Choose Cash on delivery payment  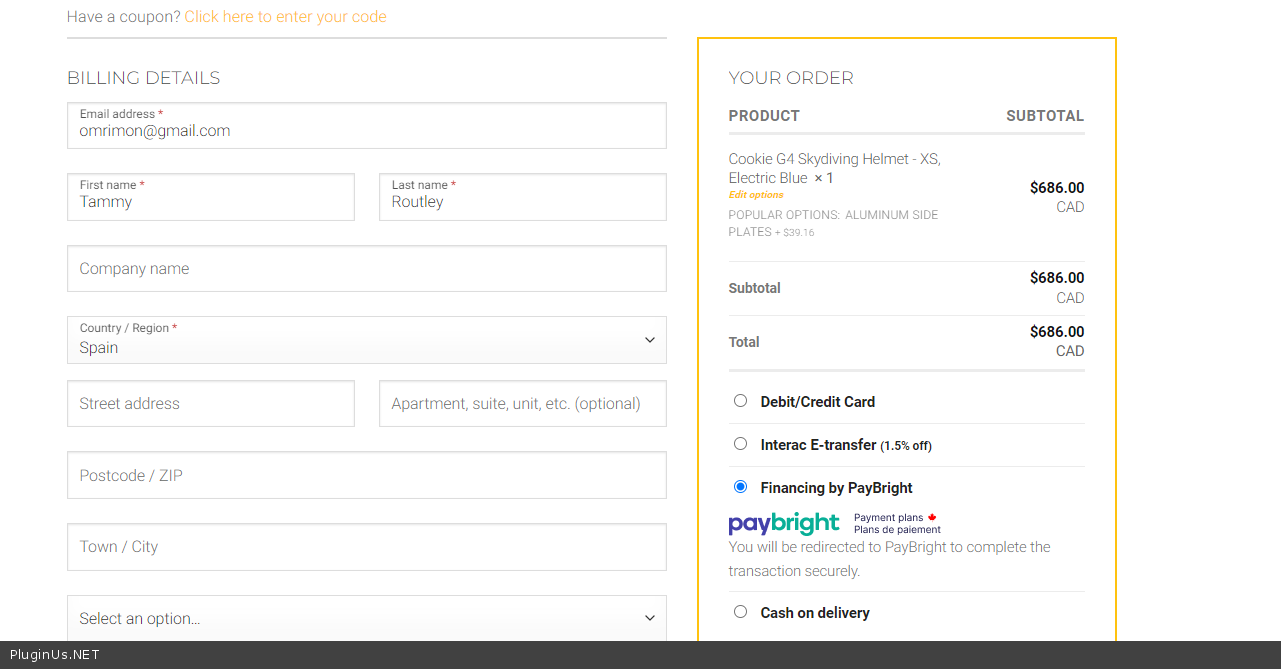click(x=740, y=612)
